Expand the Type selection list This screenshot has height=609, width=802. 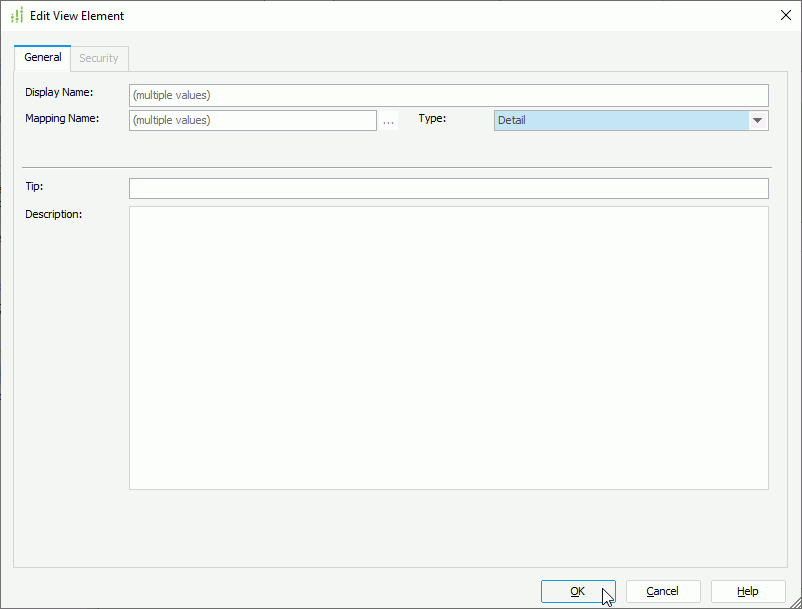tap(758, 120)
